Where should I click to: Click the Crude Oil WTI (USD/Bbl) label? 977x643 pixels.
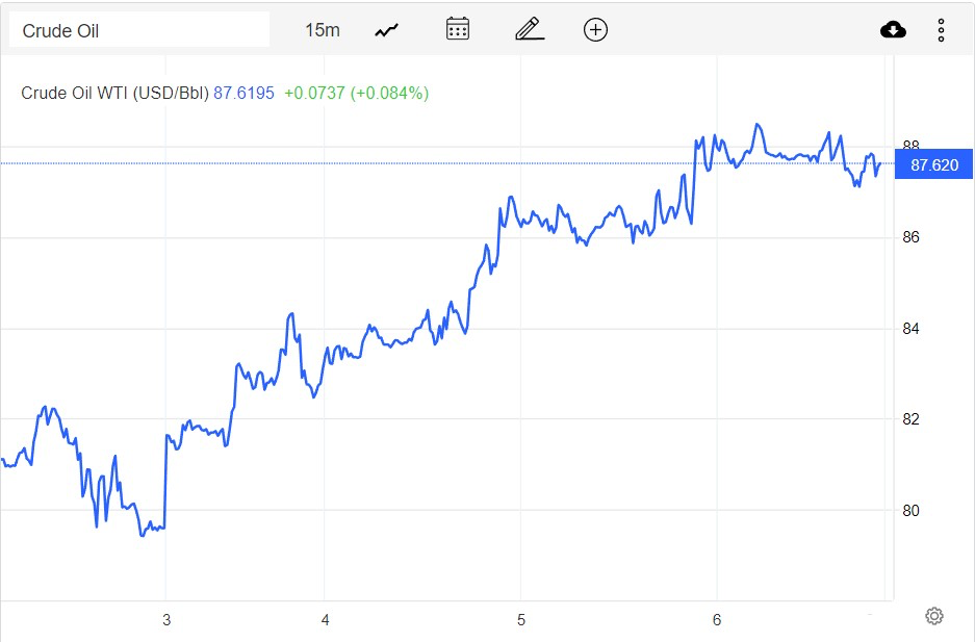point(115,93)
